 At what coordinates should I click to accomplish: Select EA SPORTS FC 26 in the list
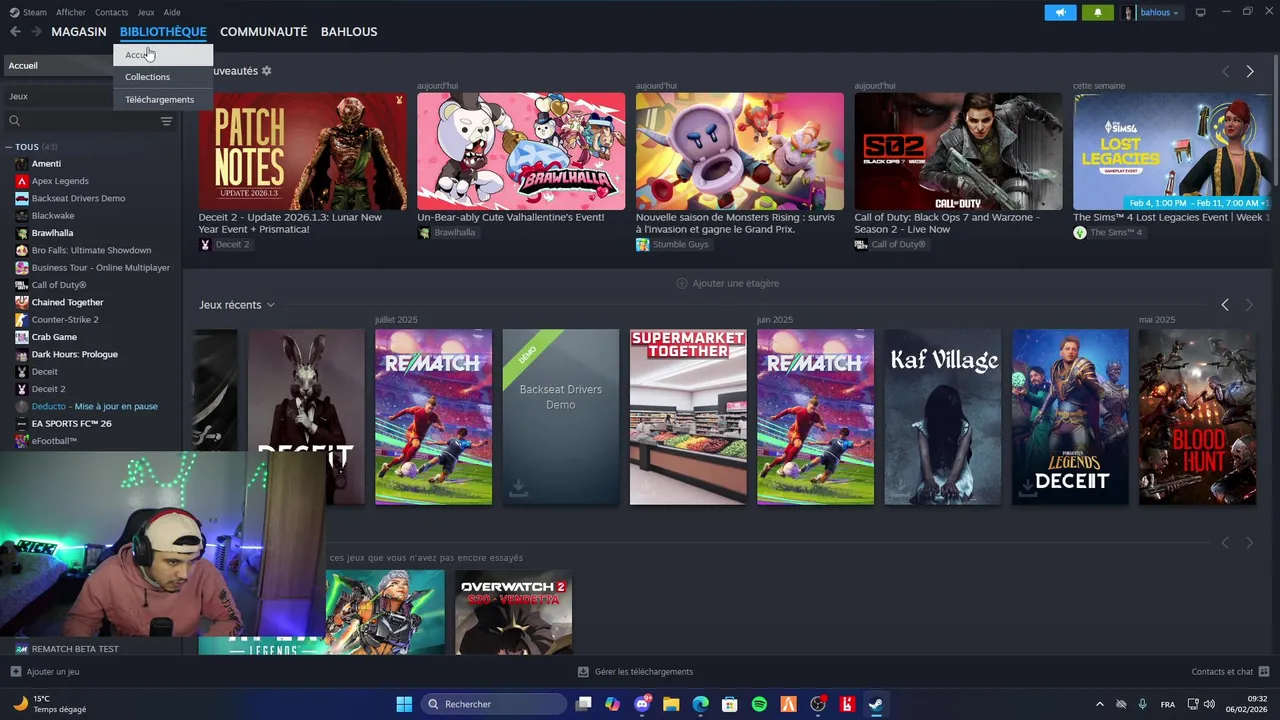[71, 423]
